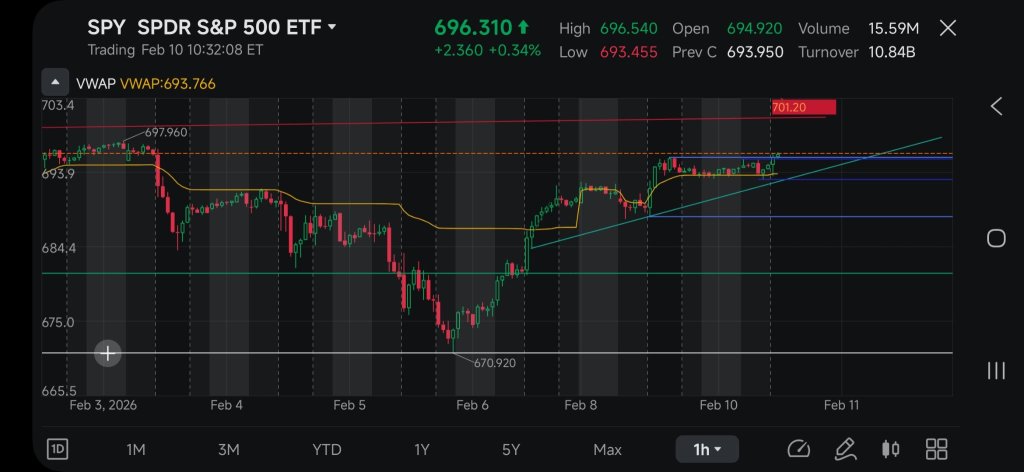Viewport: 1024px width, 472px height.
Task: Click the 670.920 low price marker
Action: pos(494,363)
